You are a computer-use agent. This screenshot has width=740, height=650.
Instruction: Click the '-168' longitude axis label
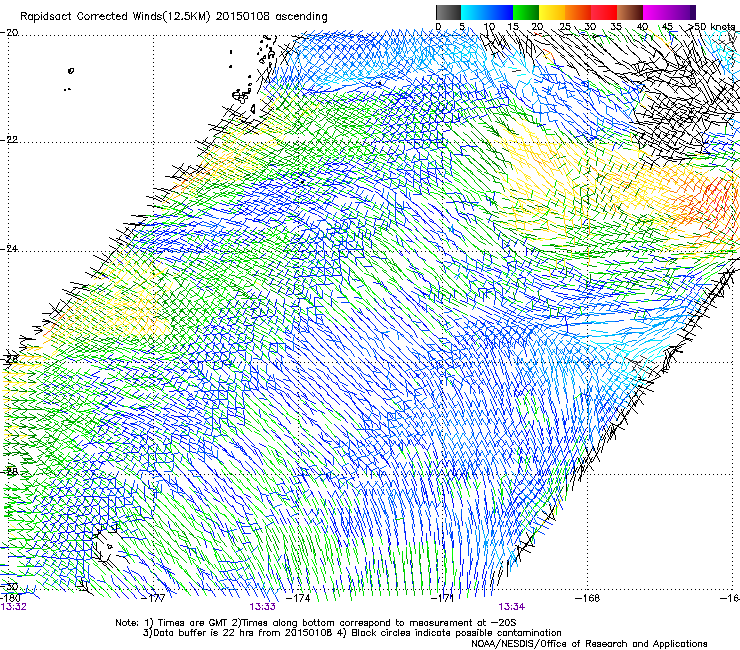588,598
